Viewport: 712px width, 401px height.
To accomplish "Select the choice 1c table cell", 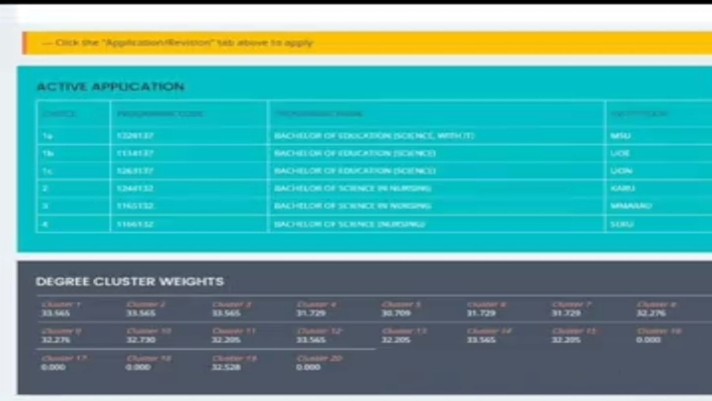I will (48, 171).
